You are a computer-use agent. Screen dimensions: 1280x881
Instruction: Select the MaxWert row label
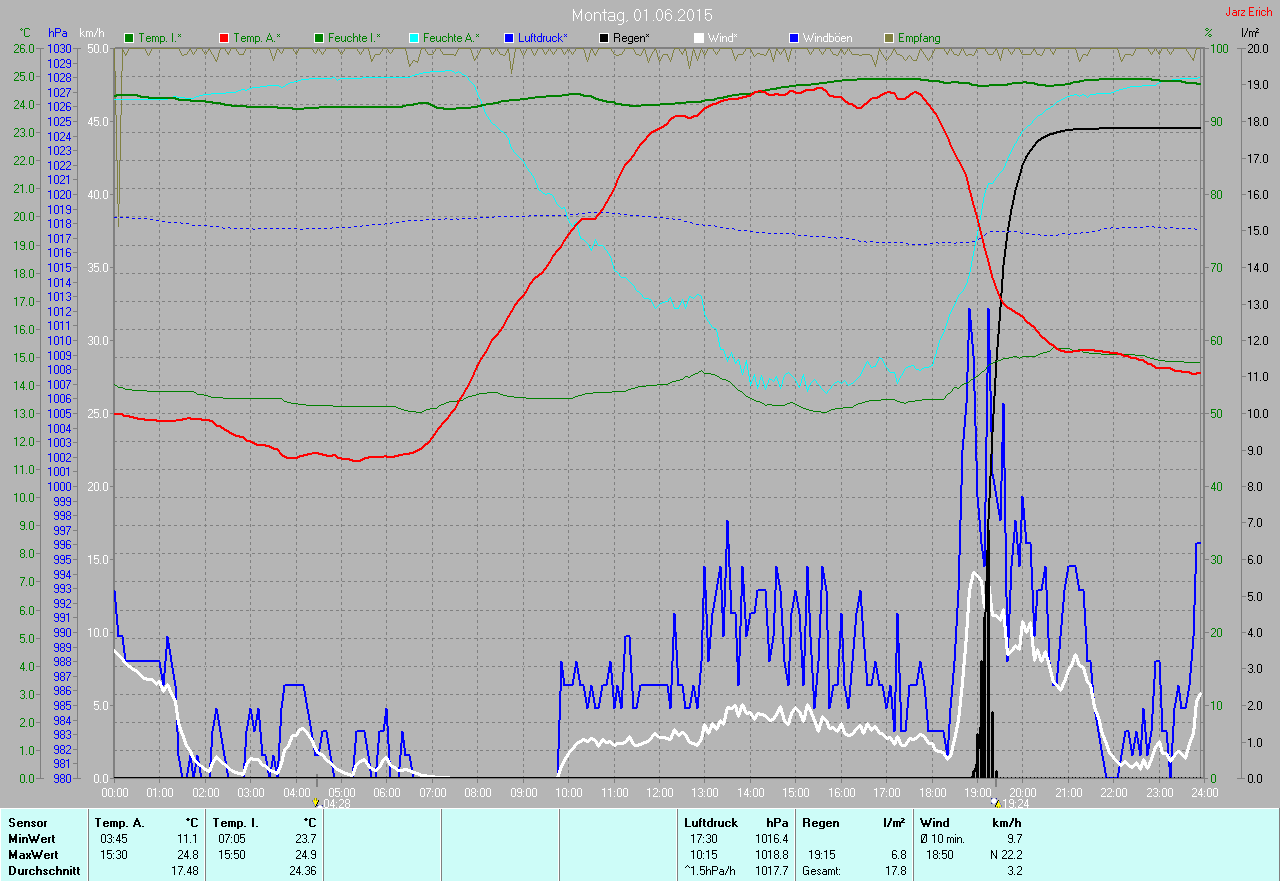(34, 855)
